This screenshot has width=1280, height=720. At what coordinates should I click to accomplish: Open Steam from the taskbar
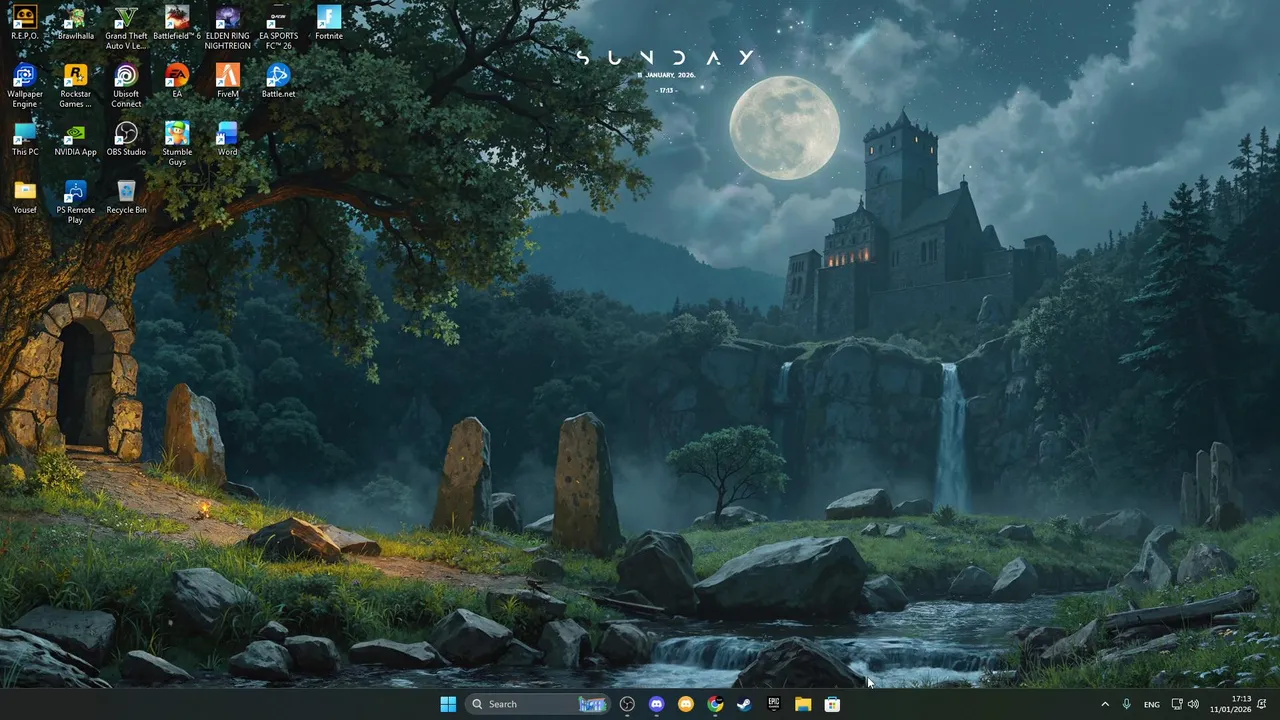(x=744, y=704)
